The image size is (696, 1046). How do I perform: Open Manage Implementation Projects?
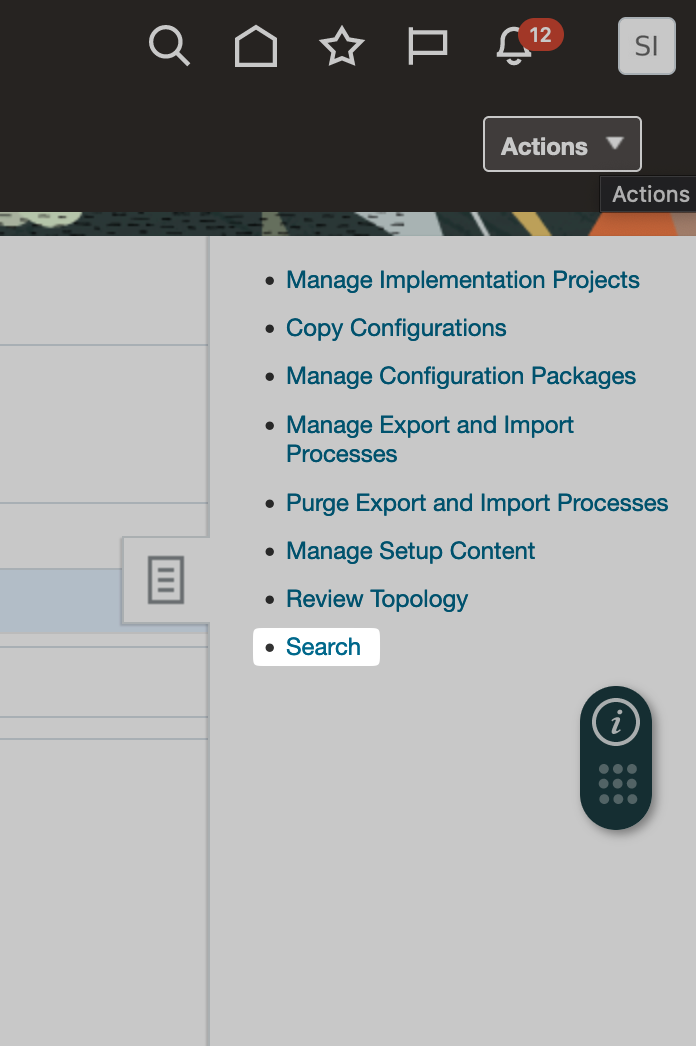pos(463,280)
